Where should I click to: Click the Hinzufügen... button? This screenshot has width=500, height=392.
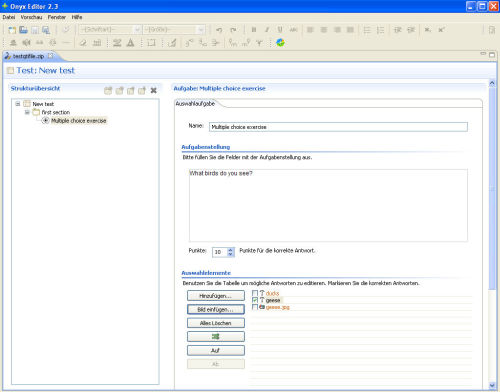pyautogui.click(x=216, y=296)
